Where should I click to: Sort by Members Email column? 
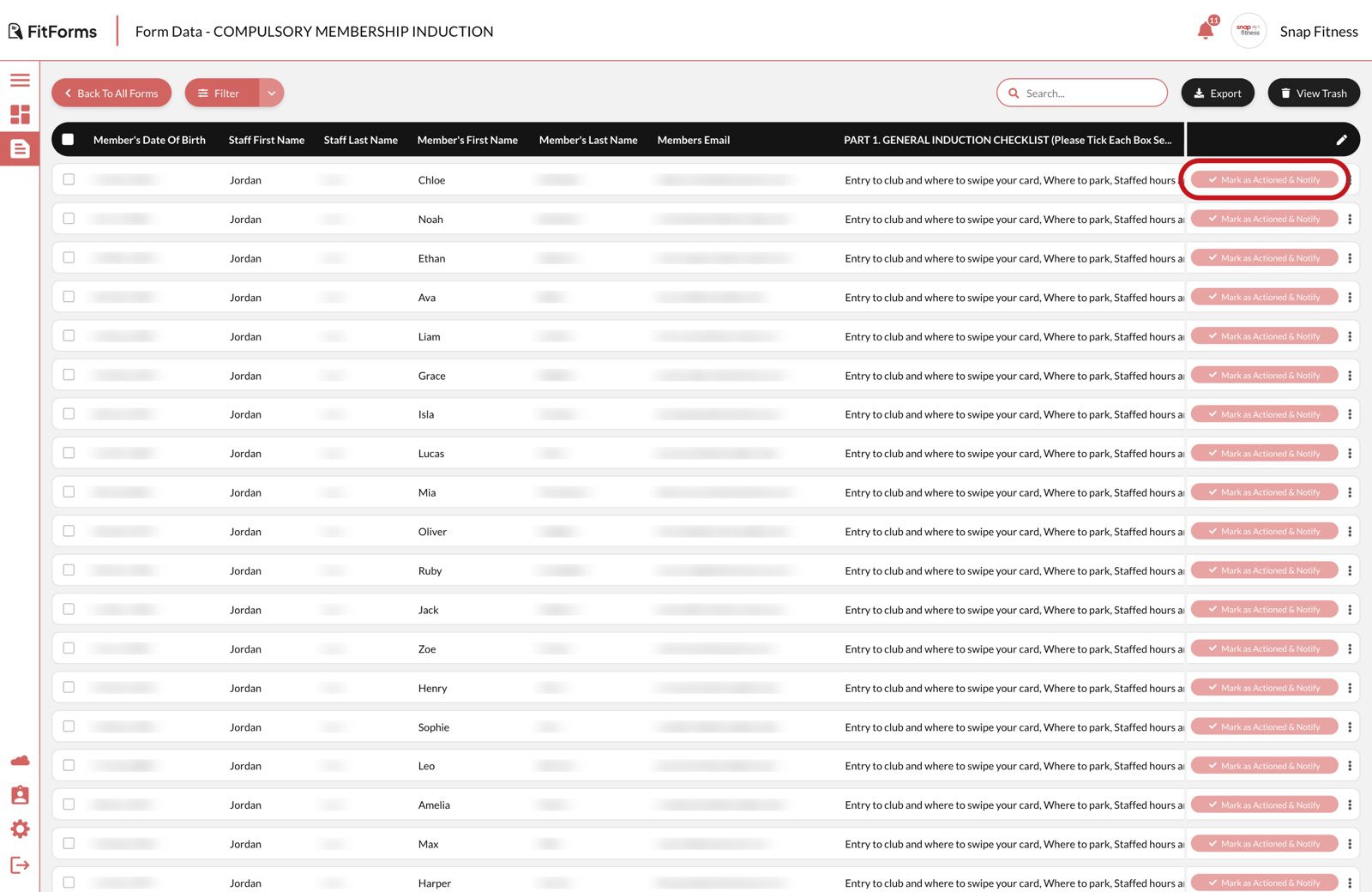click(694, 140)
